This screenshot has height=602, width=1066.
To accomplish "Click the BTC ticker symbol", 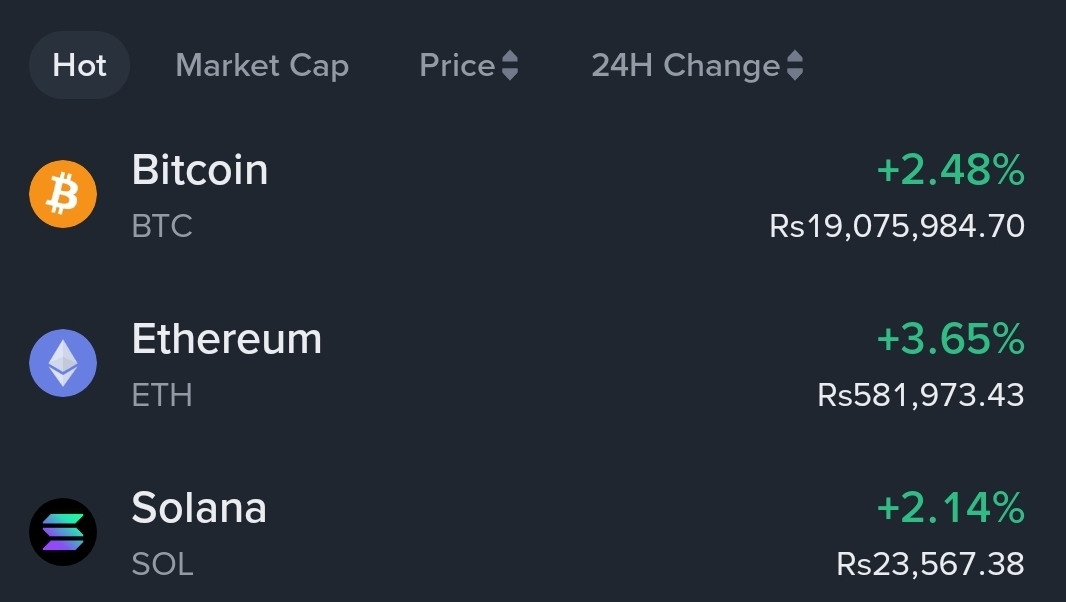I will [x=162, y=226].
